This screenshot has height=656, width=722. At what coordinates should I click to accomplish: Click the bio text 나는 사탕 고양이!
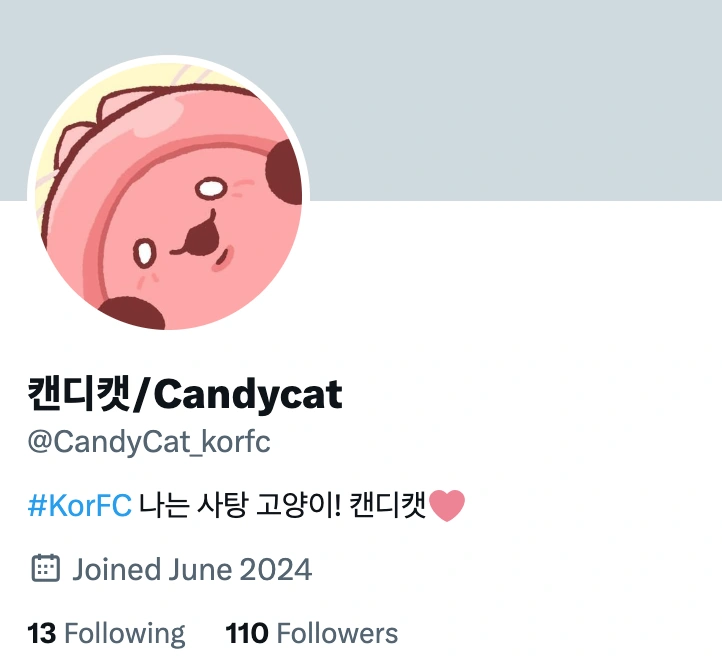pos(239,505)
